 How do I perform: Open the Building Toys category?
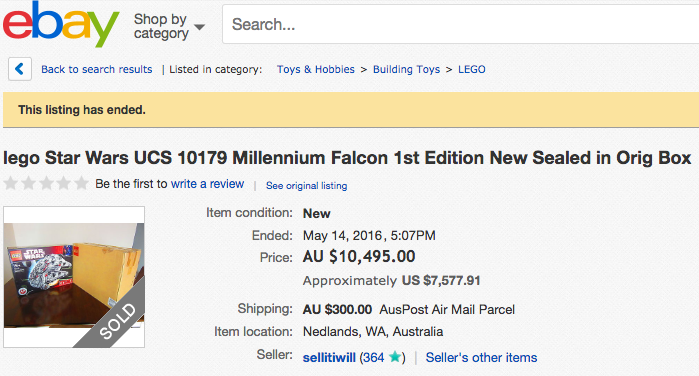point(407,69)
